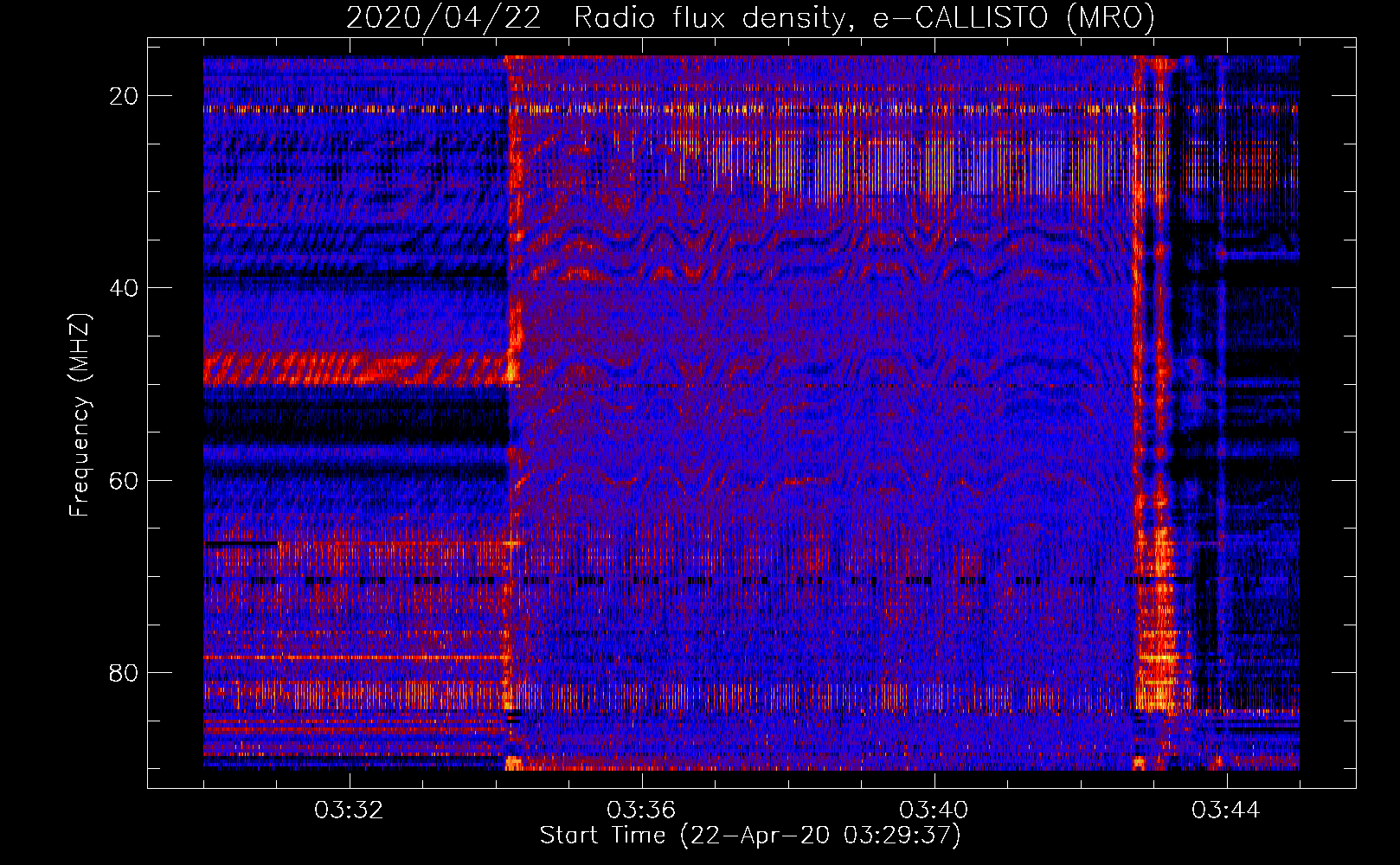Click the '03:40' time axis tick label
This screenshot has width=1400, height=865.
coord(934,811)
